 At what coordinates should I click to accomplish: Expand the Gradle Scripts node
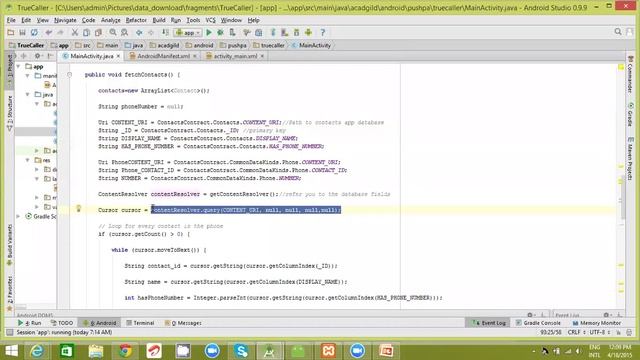tap(18, 216)
